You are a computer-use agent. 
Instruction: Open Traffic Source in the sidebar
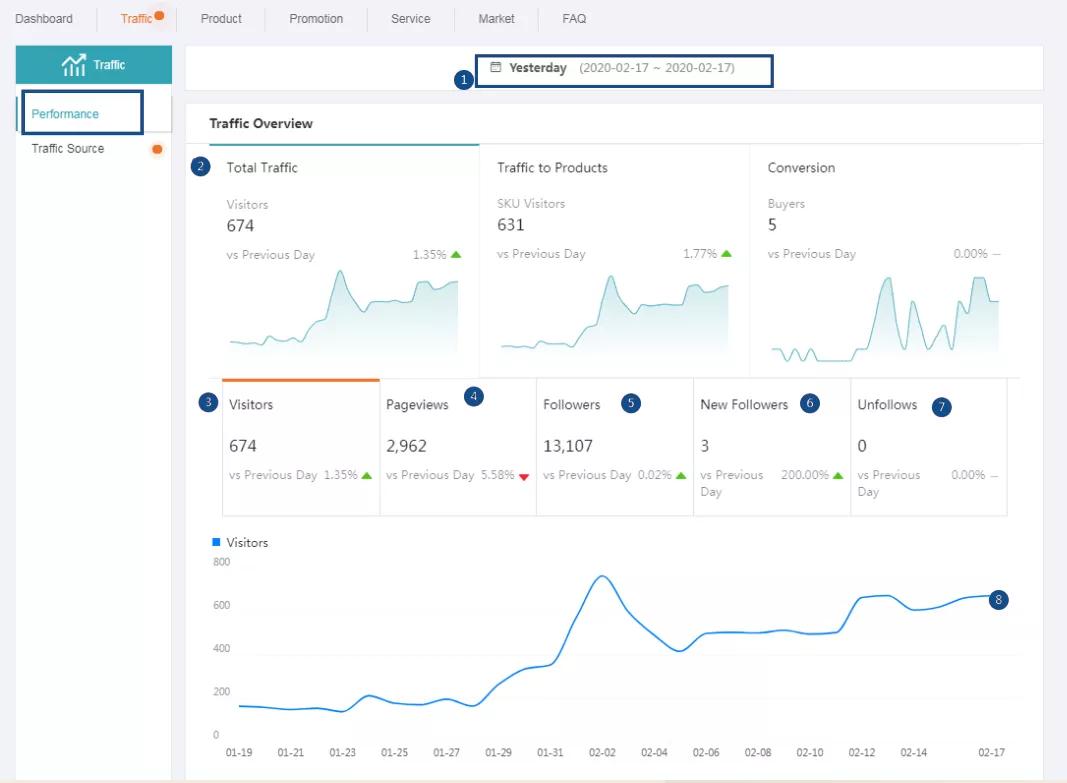coord(68,149)
